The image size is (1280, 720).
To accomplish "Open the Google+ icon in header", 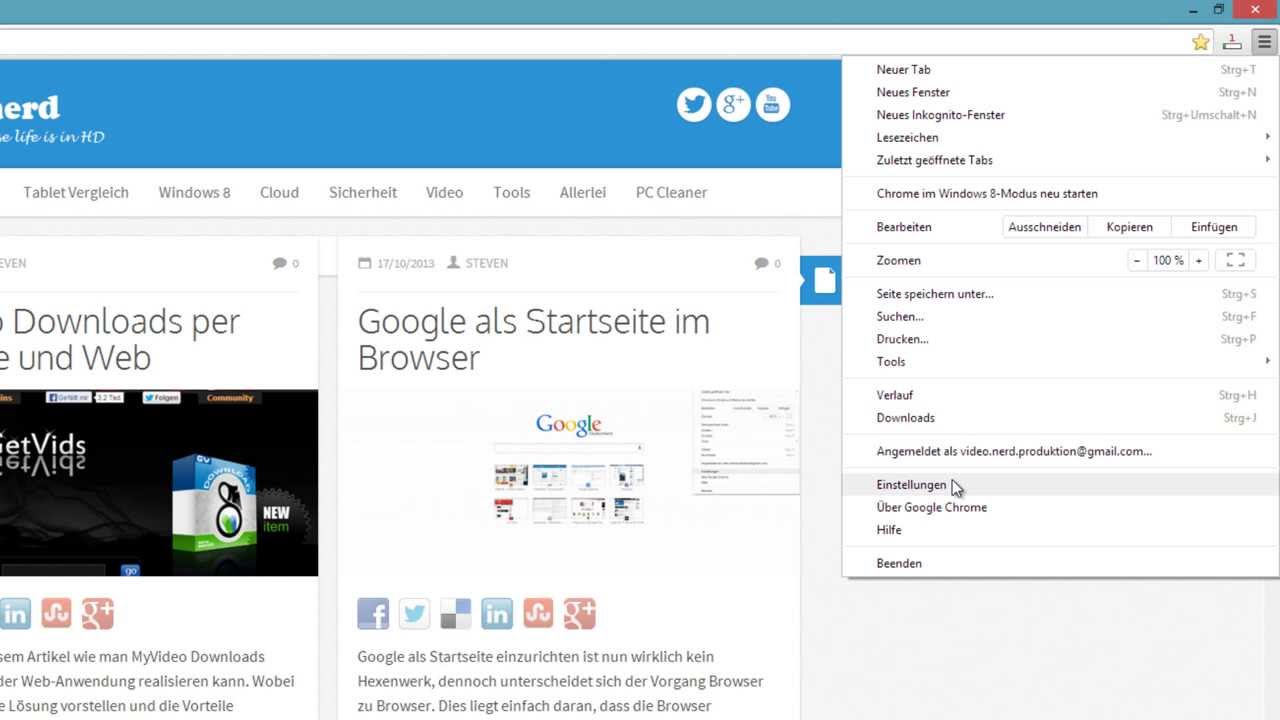I will pyautogui.click(x=733, y=104).
